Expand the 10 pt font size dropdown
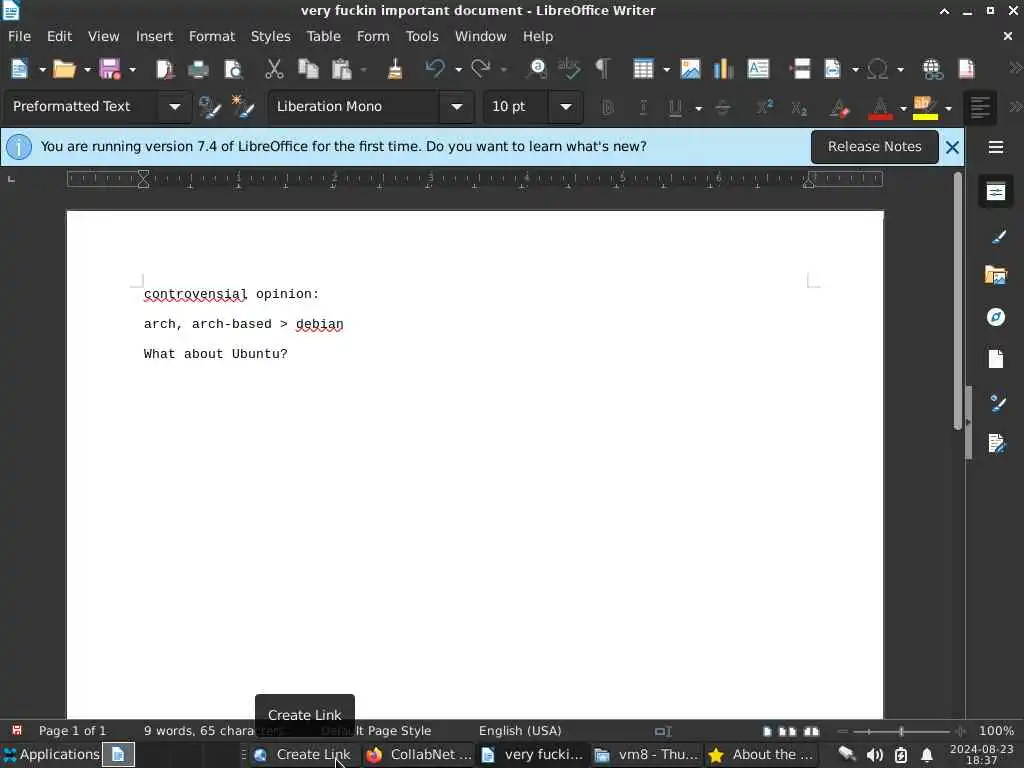 566,106
